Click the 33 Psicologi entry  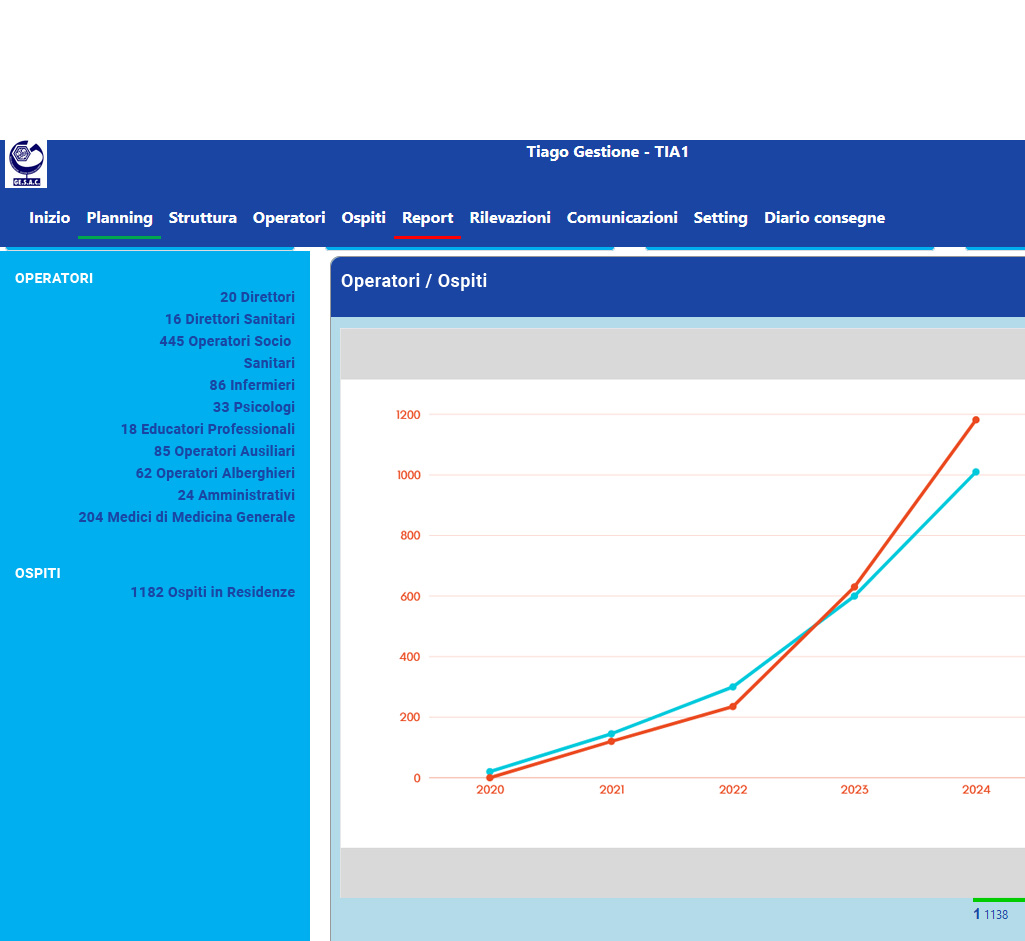point(254,407)
